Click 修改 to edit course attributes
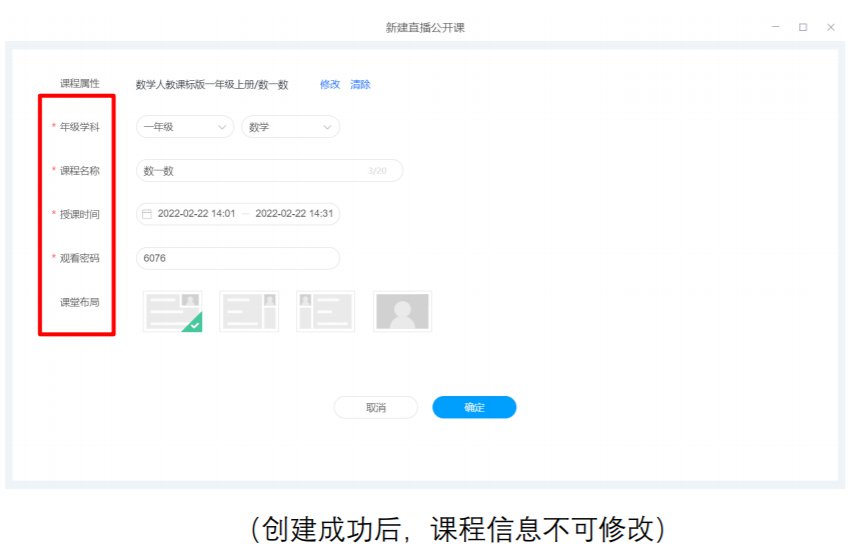The height and width of the screenshot is (558, 855). tap(330, 85)
